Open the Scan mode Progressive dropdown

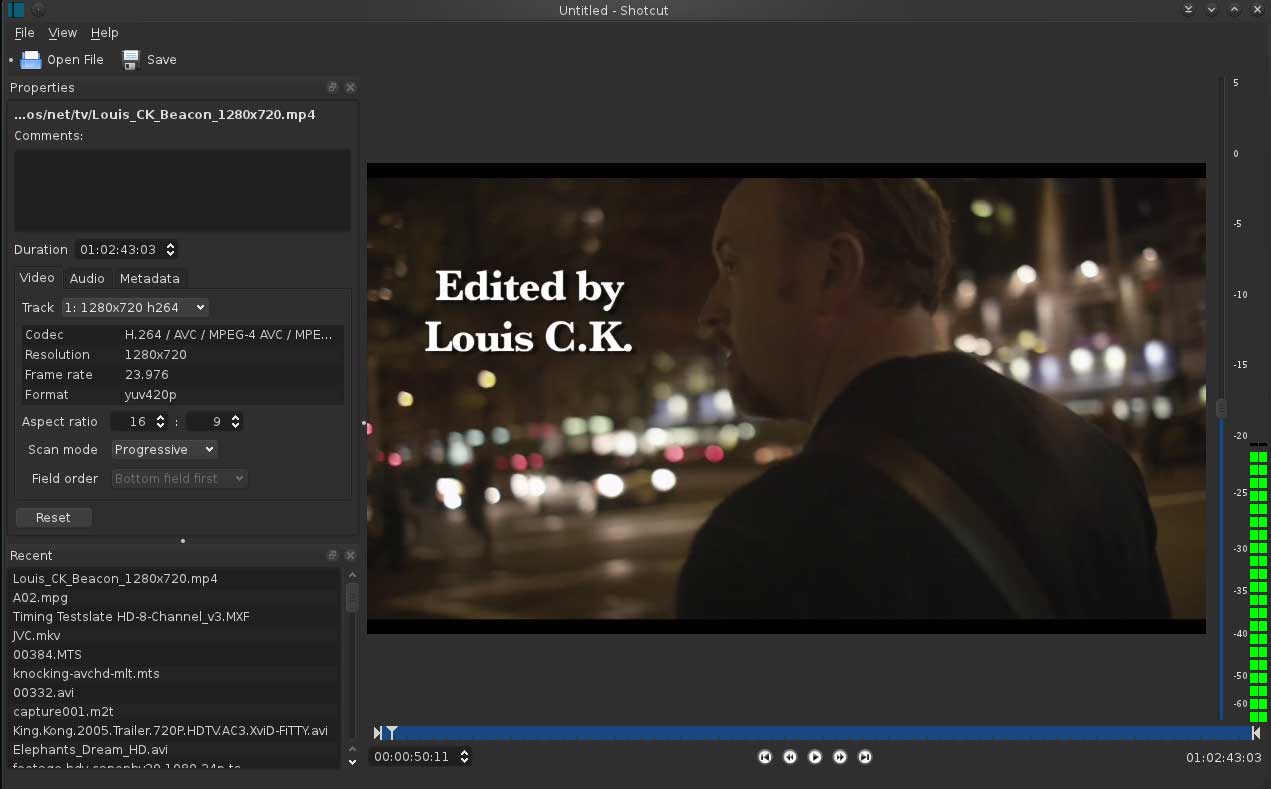[x=164, y=450]
